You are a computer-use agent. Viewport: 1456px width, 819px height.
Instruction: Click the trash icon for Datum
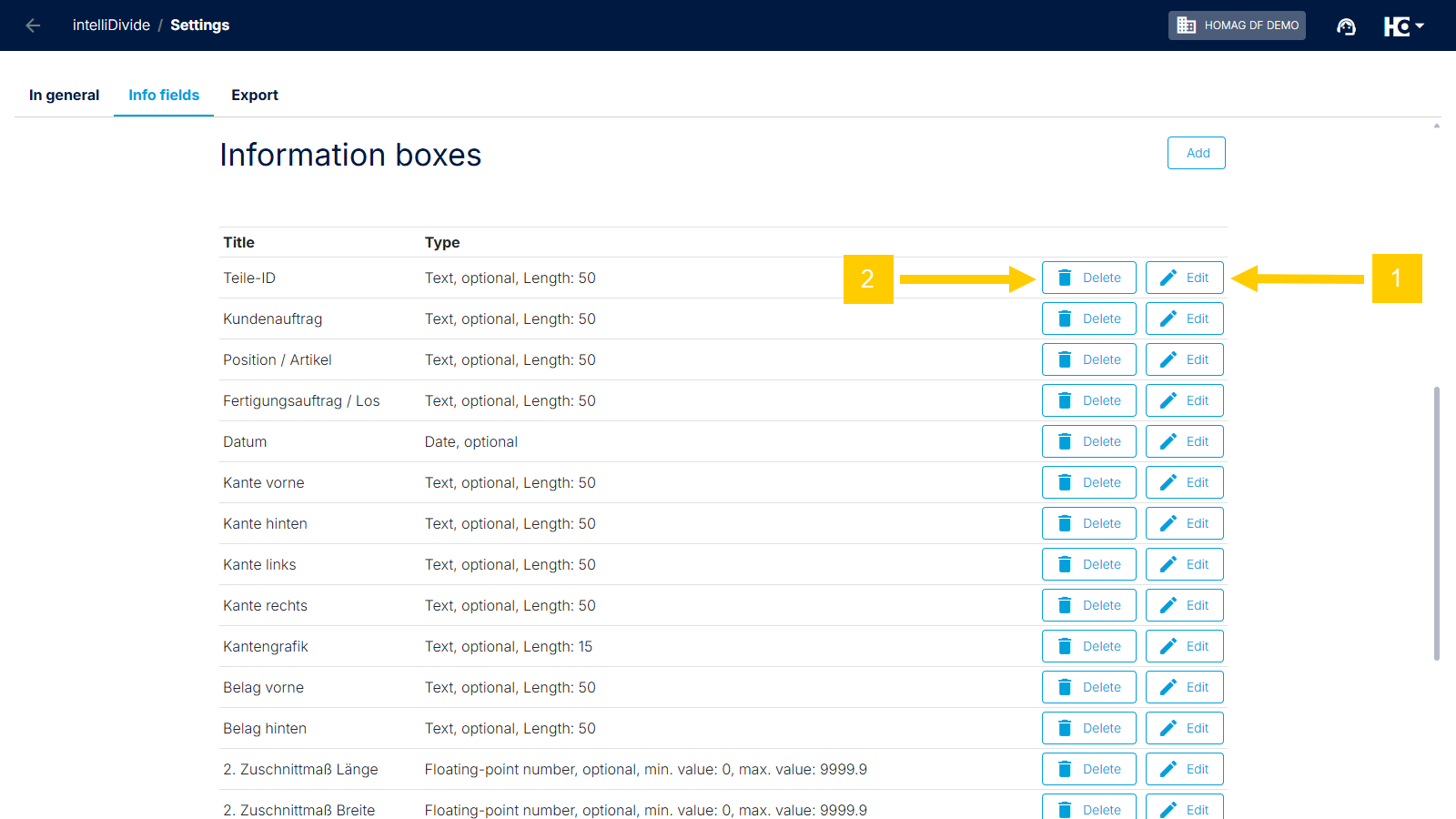pyautogui.click(x=1065, y=441)
